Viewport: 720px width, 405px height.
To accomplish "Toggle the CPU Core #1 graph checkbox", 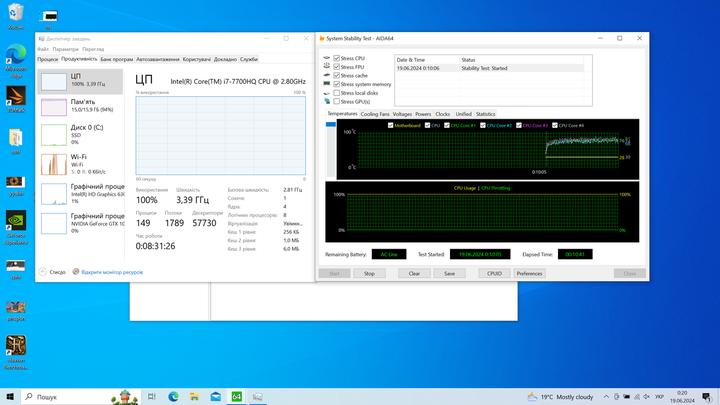I will pyautogui.click(x=446, y=125).
